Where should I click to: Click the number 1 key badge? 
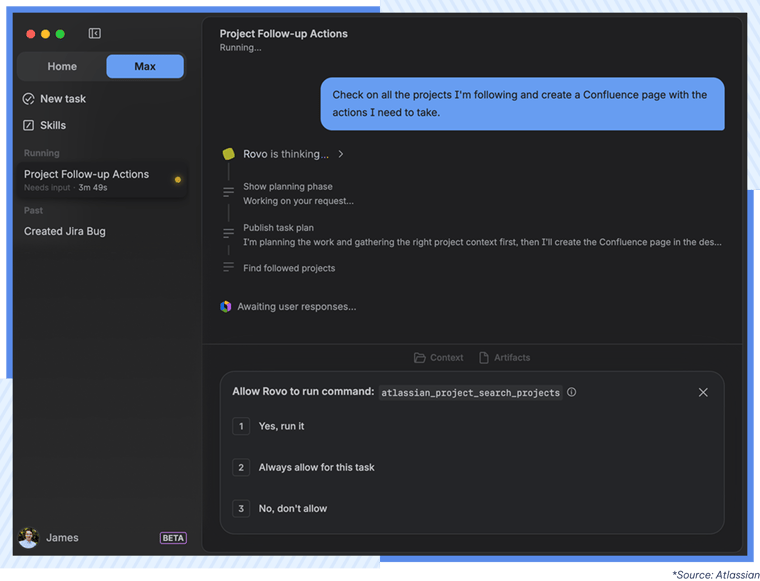click(x=241, y=426)
